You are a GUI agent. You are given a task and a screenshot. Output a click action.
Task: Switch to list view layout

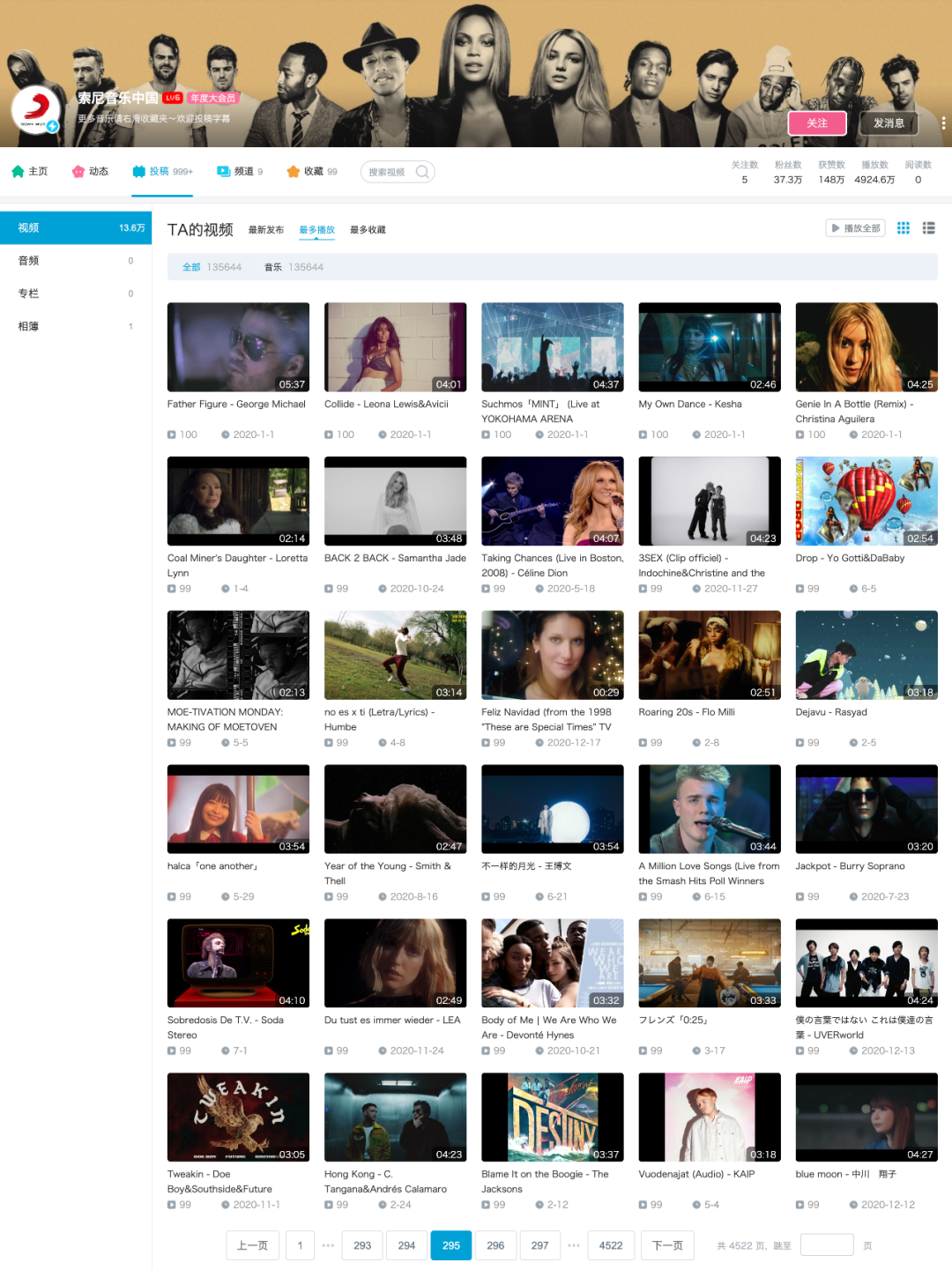[x=928, y=228]
